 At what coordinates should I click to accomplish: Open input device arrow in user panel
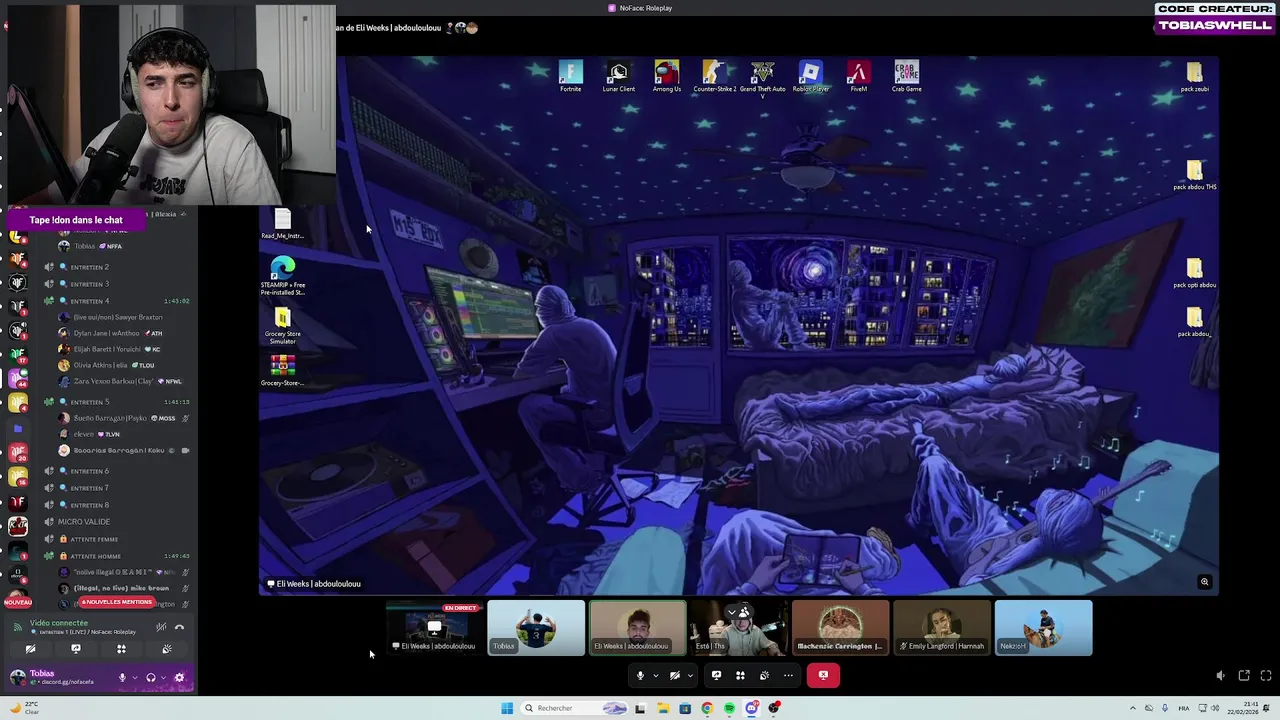[x=135, y=677]
